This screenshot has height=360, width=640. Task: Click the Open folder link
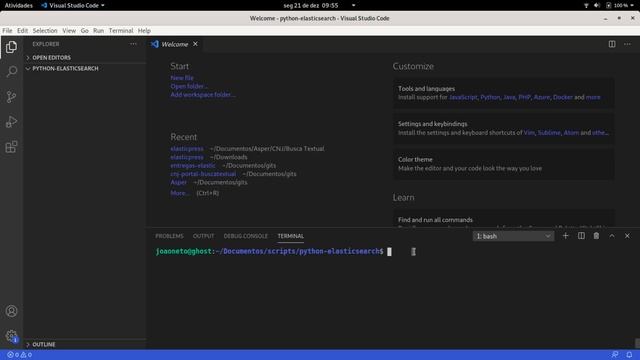pyautogui.click(x=189, y=86)
